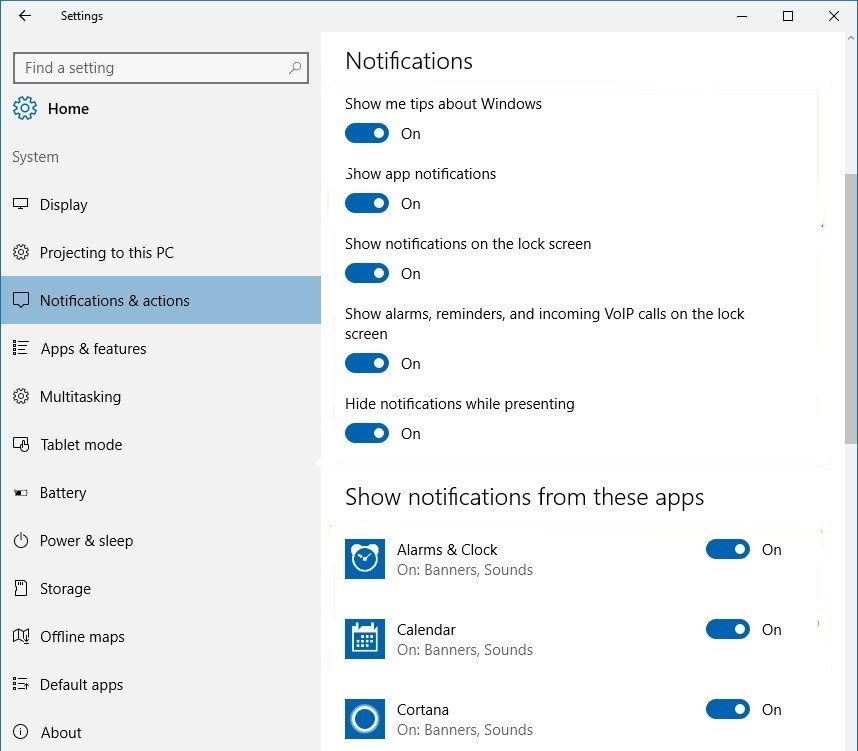This screenshot has height=751, width=858.
Task: Select the Multitasking icon in sidebar
Action: coord(21,396)
